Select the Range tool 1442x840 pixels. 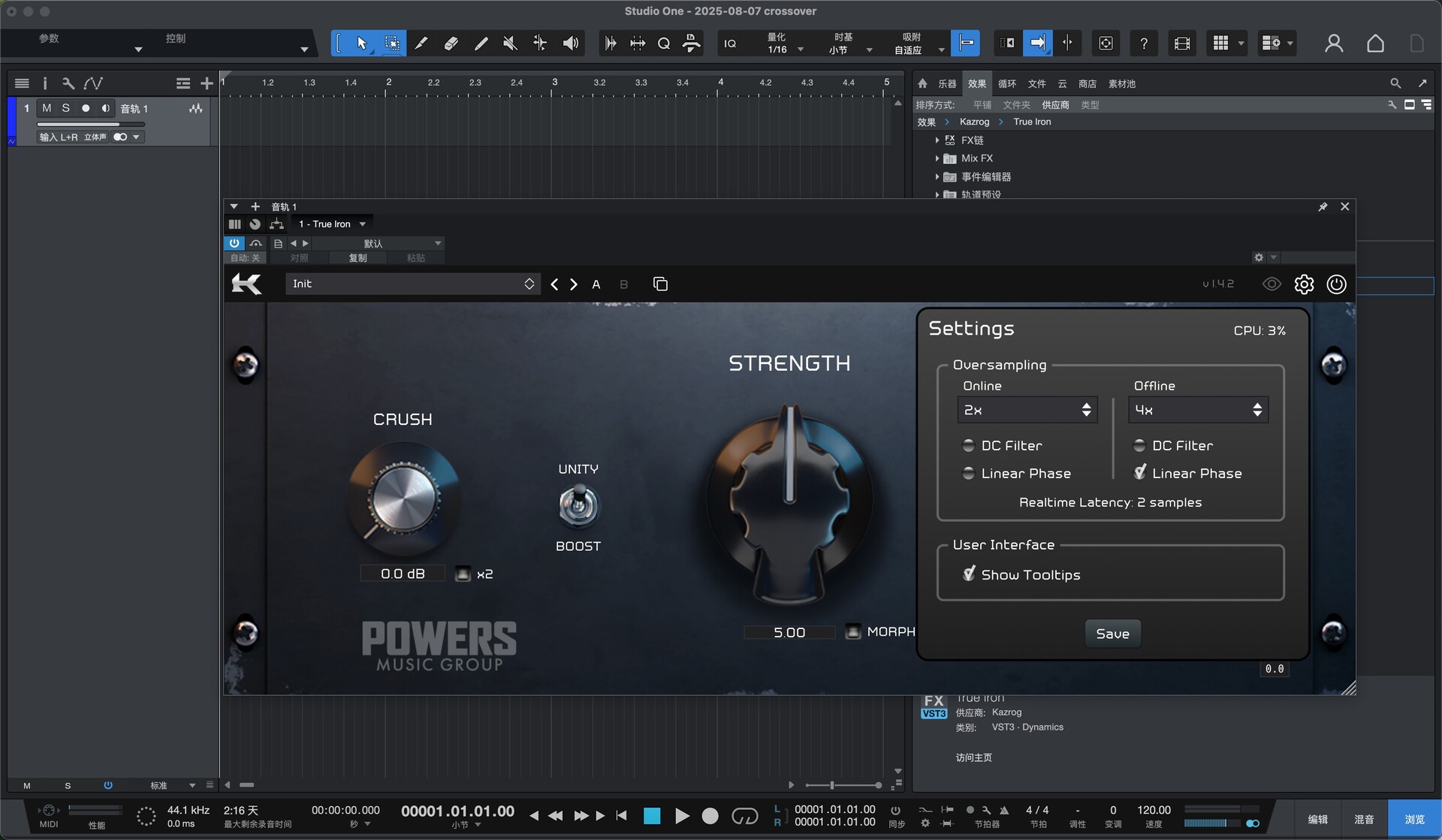pyautogui.click(x=392, y=44)
